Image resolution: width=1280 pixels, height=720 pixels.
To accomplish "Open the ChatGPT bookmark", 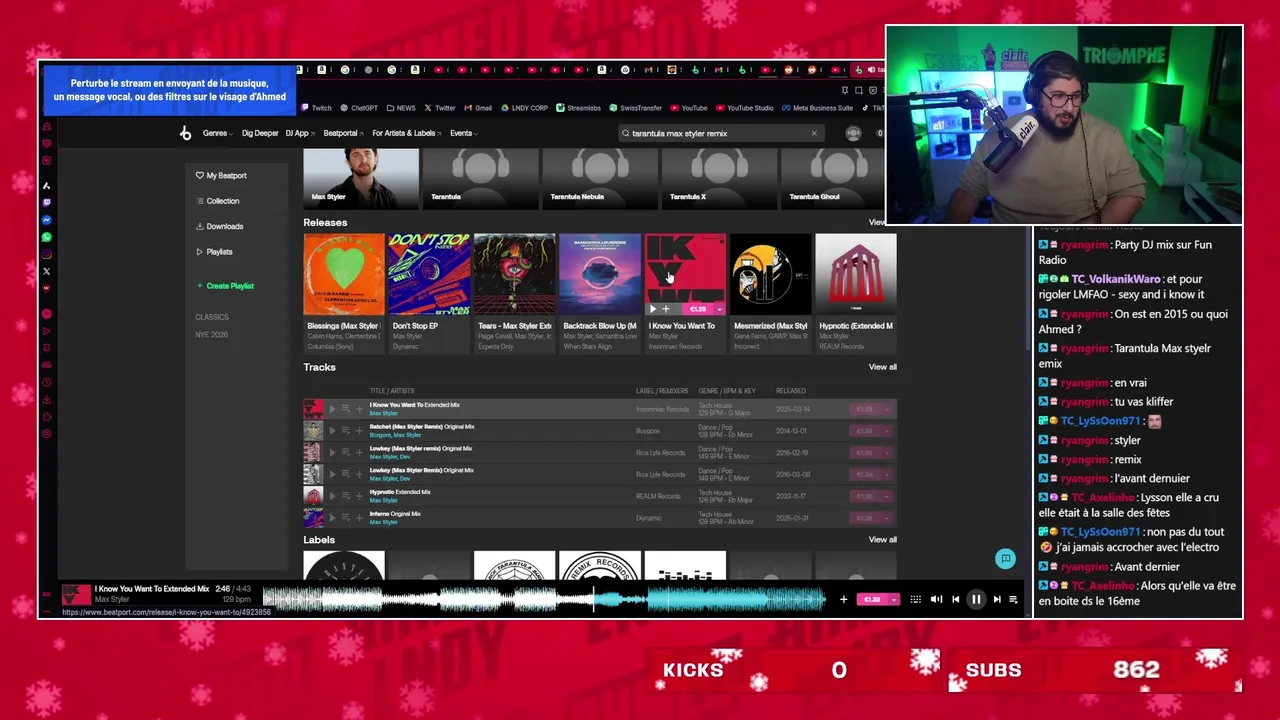I will pyautogui.click(x=359, y=108).
